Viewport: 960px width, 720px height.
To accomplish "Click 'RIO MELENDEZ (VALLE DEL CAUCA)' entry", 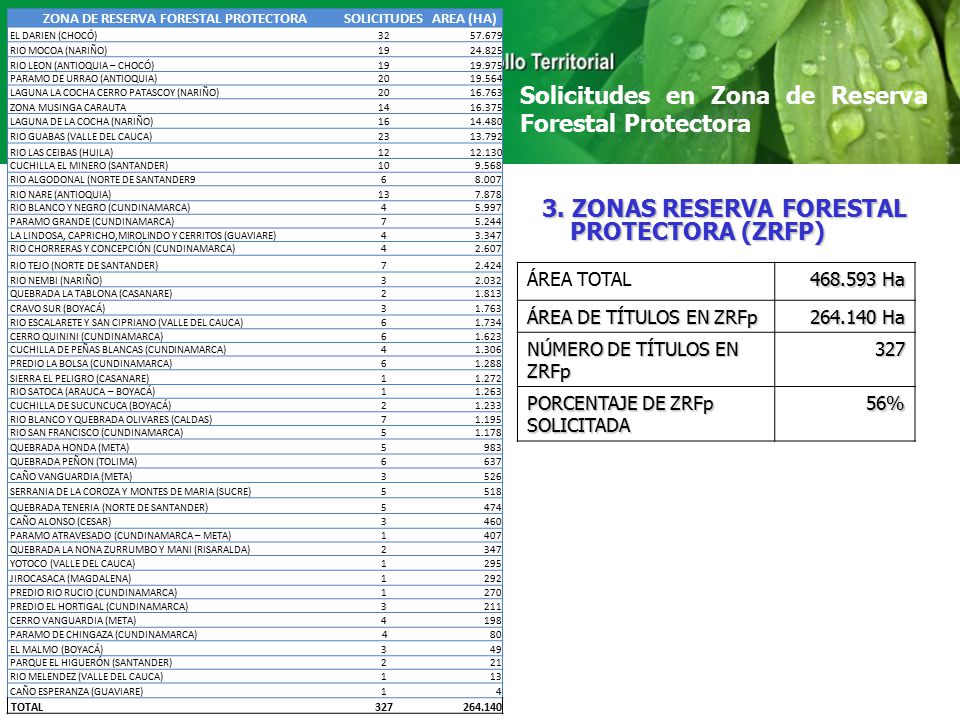I will pyautogui.click(x=86, y=677).
